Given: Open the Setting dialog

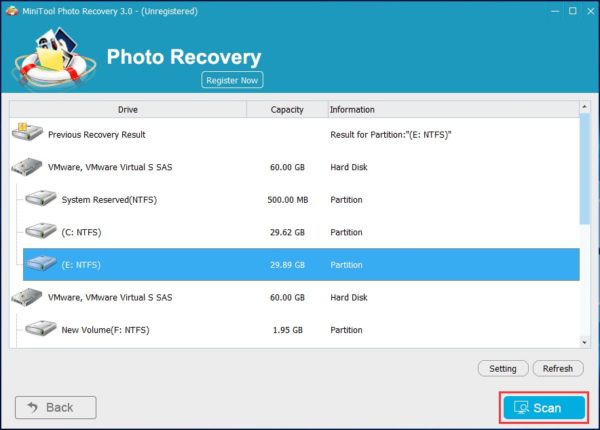Looking at the screenshot, I should [x=503, y=368].
